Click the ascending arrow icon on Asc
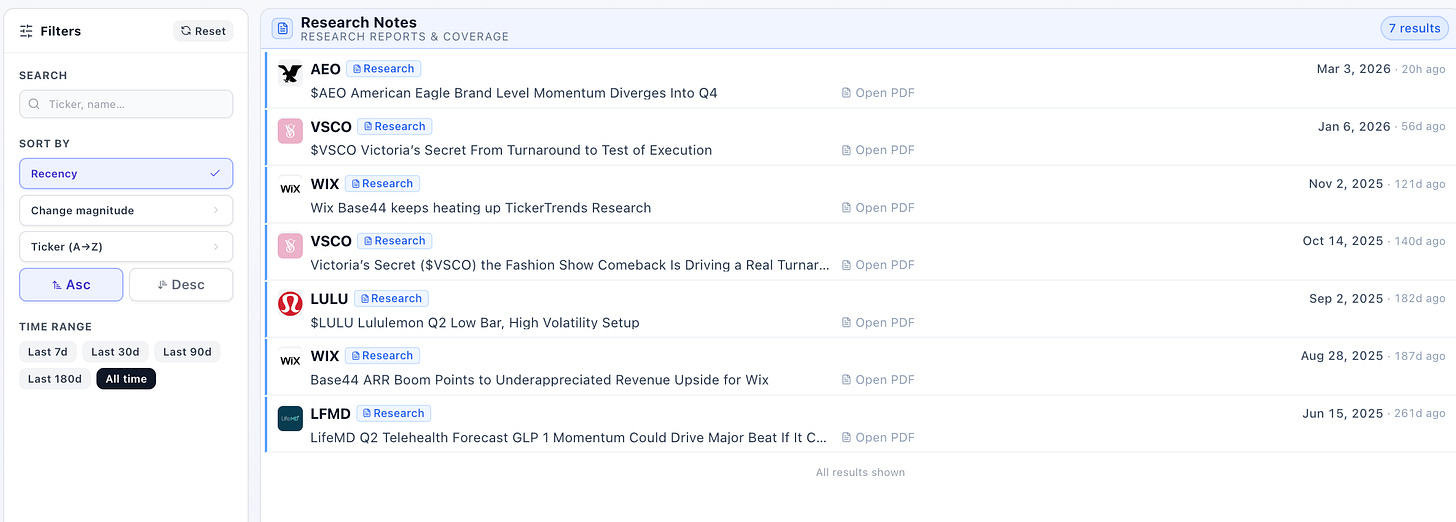Screen dimensions: 1456x522 tap(57, 285)
